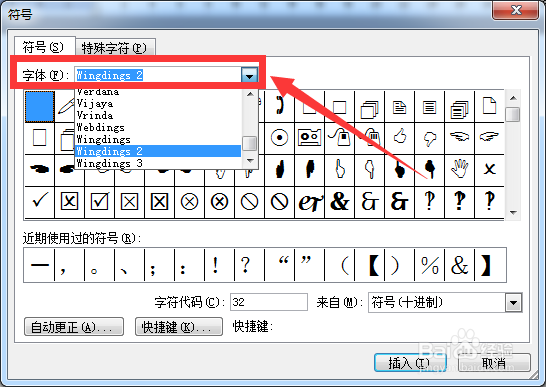Click the 插入(I) insert button
Screen dimensions: 546x387
point(410,363)
